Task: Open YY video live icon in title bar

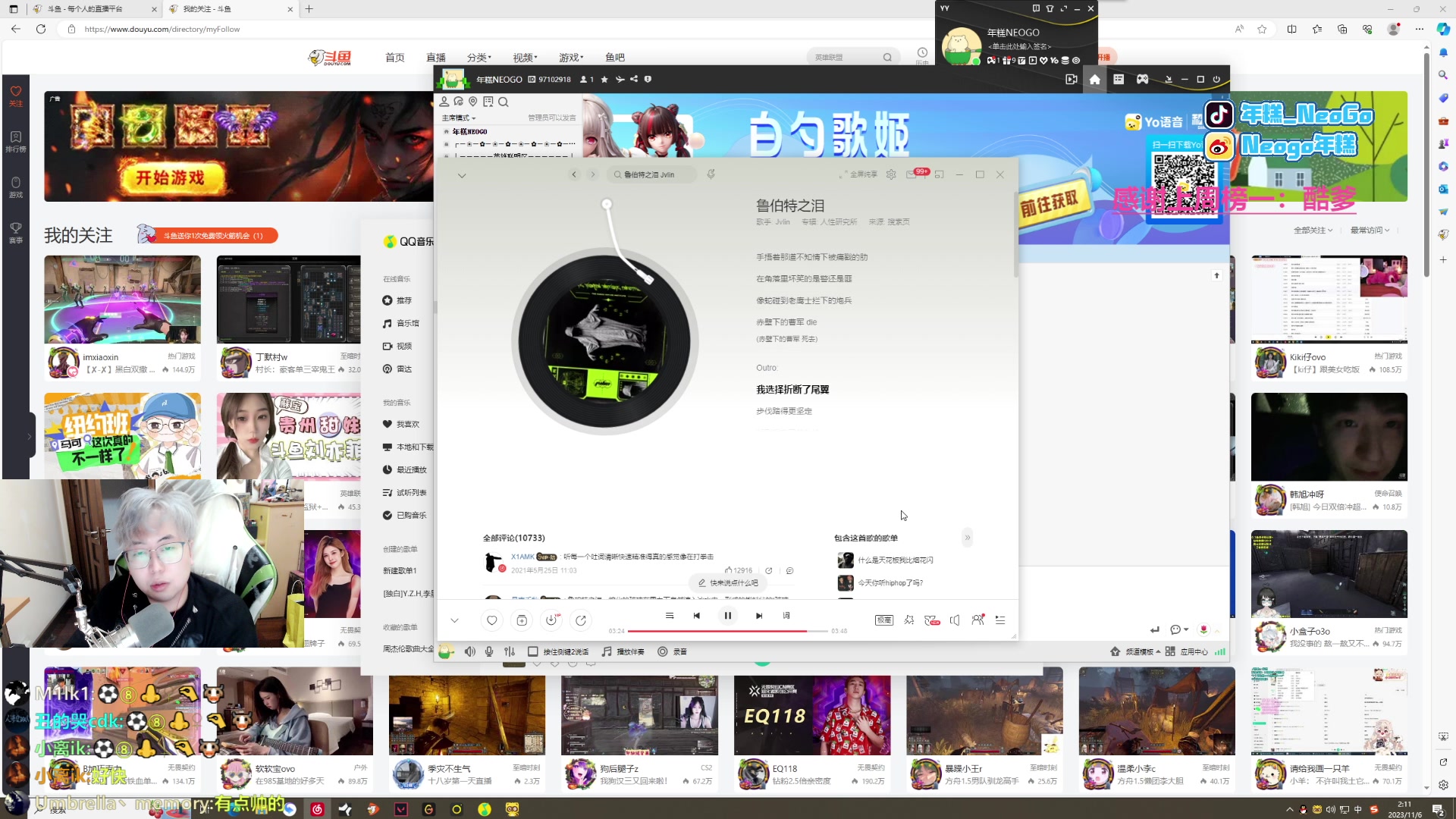Action: click(1072, 79)
